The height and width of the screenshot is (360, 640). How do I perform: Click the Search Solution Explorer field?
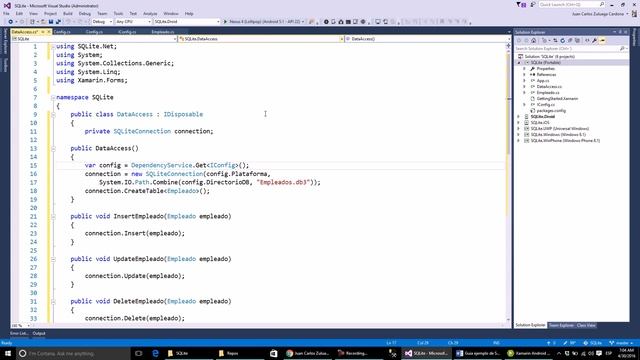[570, 49]
